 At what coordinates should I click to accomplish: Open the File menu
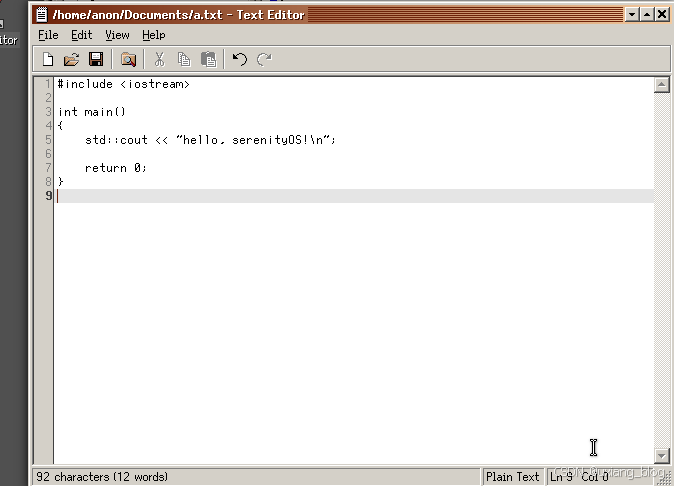pos(48,35)
